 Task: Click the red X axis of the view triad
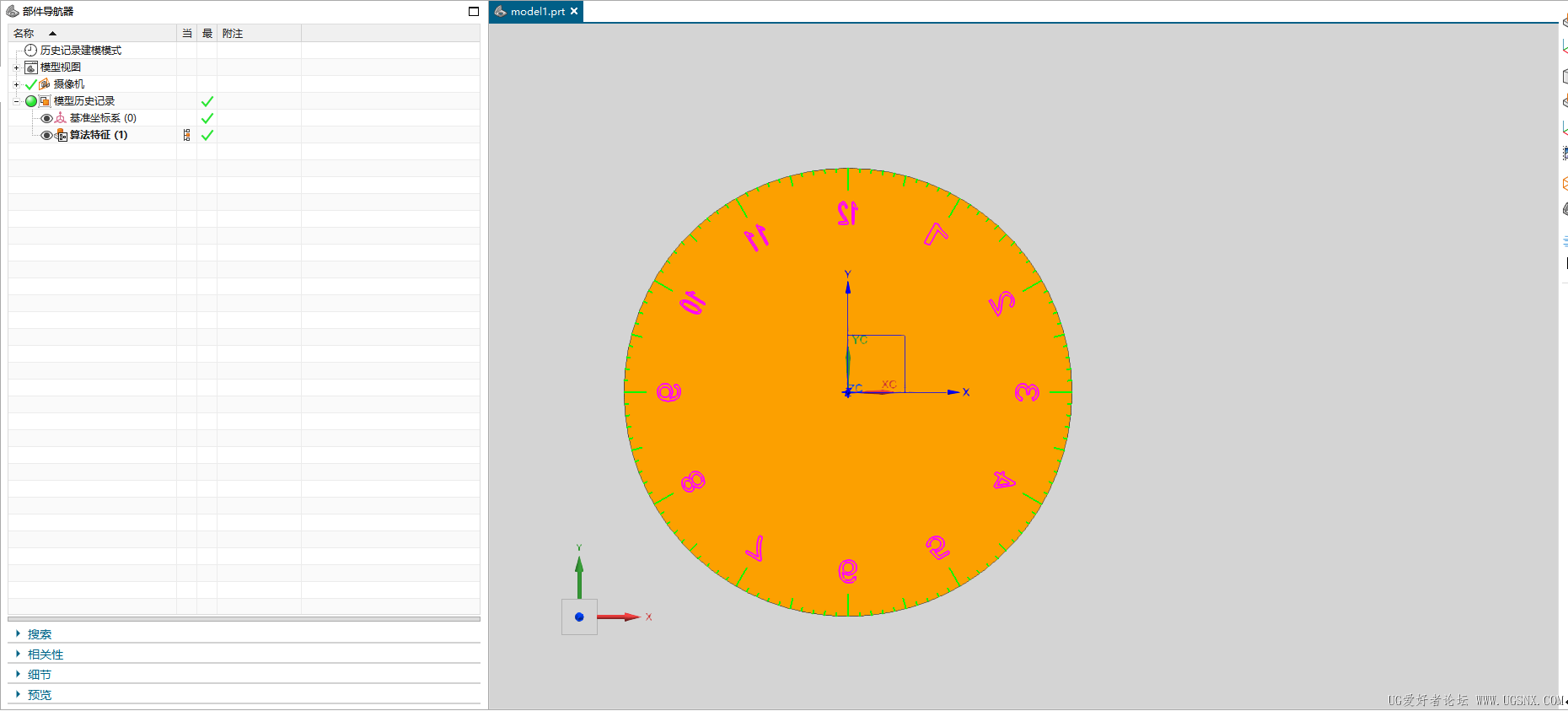point(620,617)
